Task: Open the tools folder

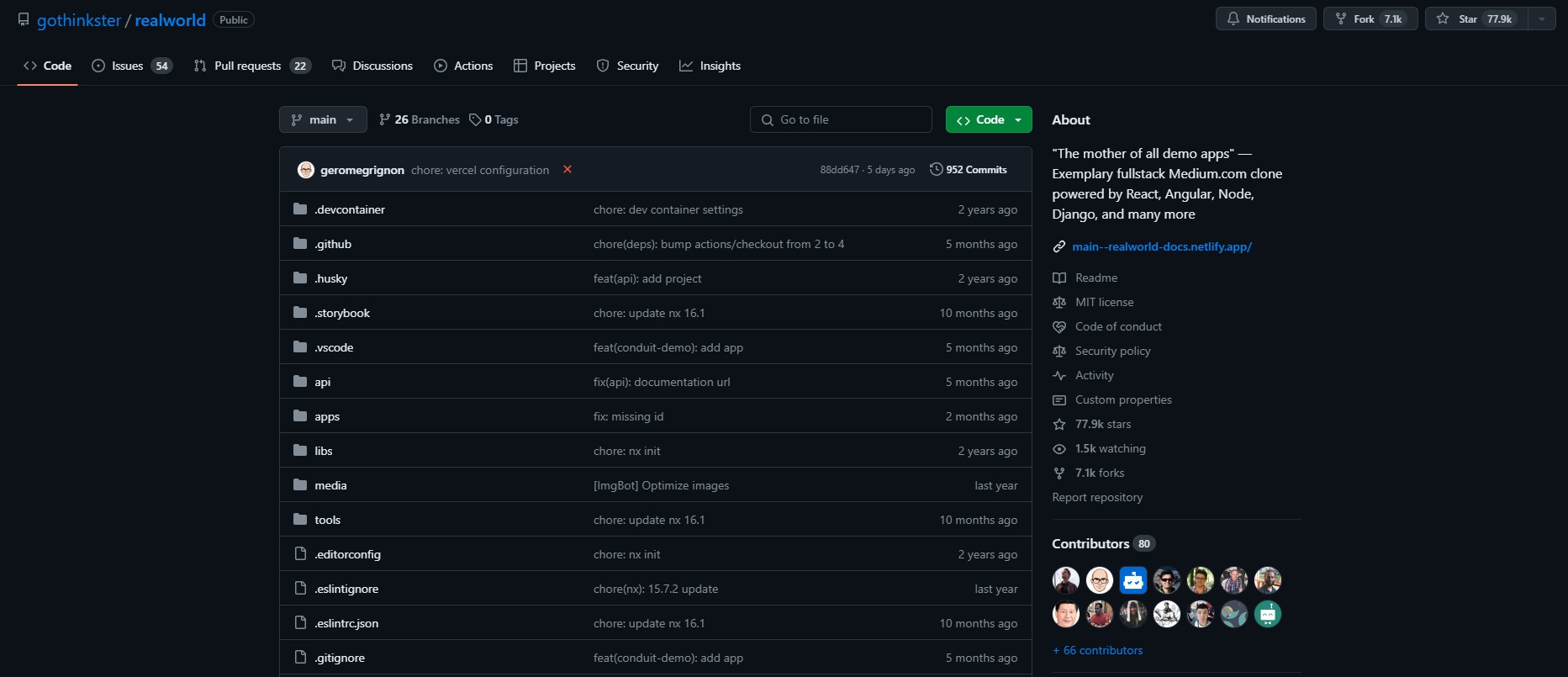Action: point(328,520)
